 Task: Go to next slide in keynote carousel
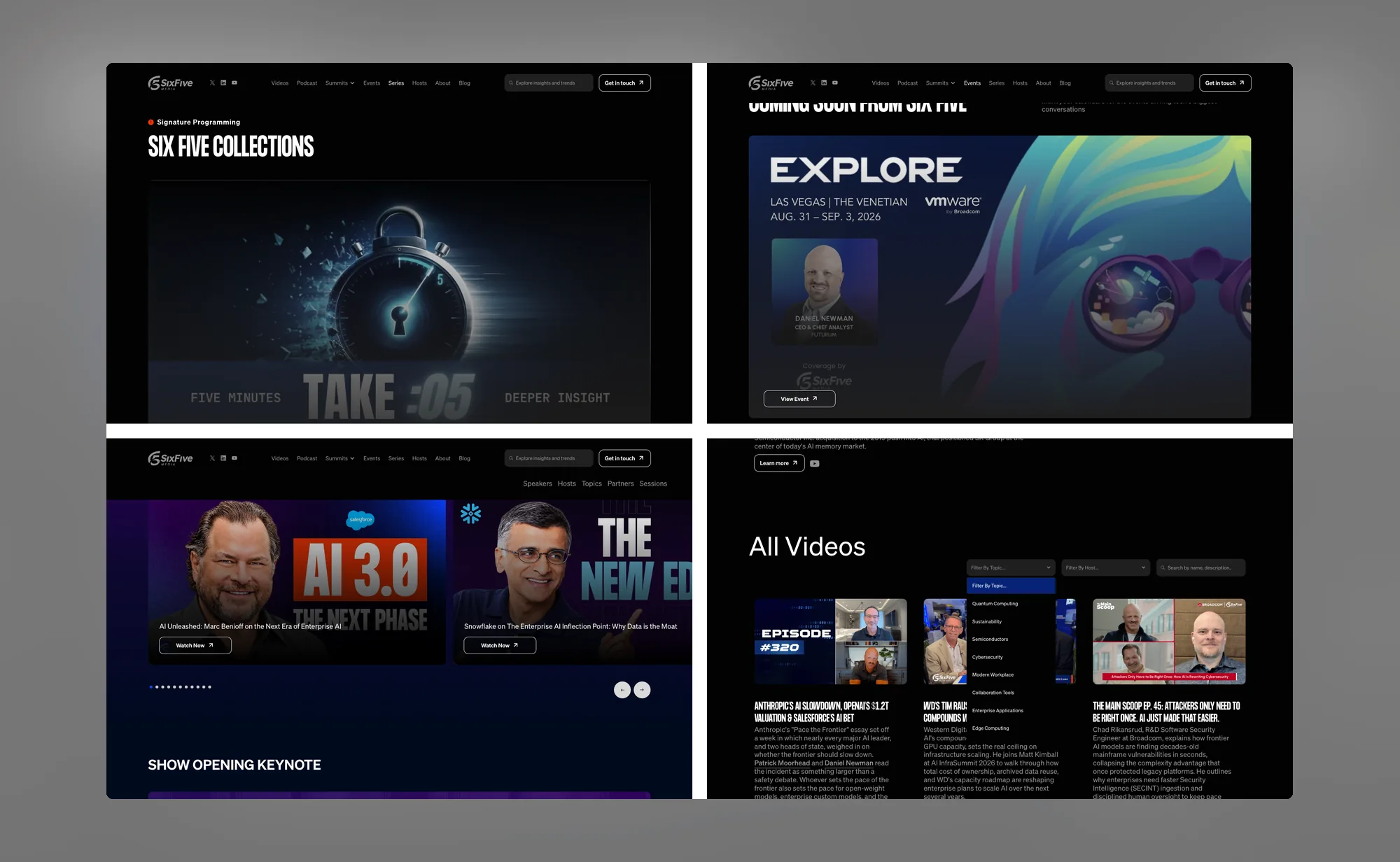click(642, 690)
